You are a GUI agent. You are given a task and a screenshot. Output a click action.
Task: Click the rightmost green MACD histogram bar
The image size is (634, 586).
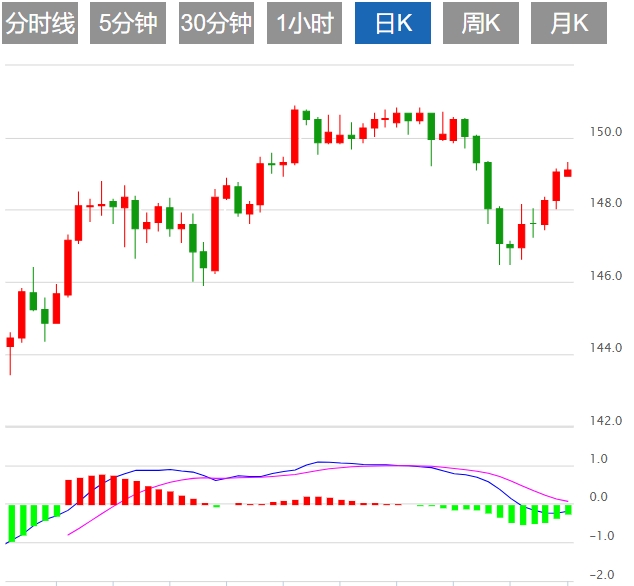(x=568, y=510)
